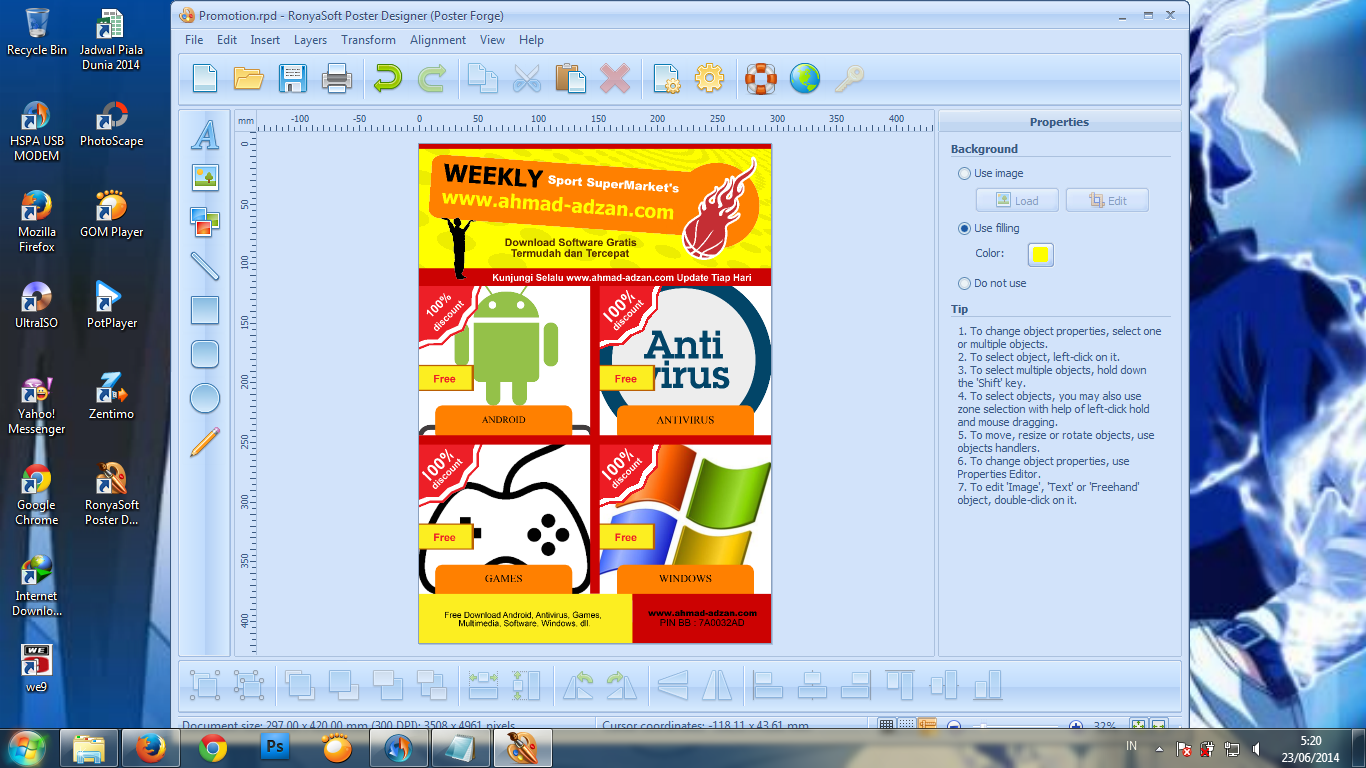The width and height of the screenshot is (1366, 768).
Task: Click the align bottom edges icon
Action: (988, 685)
